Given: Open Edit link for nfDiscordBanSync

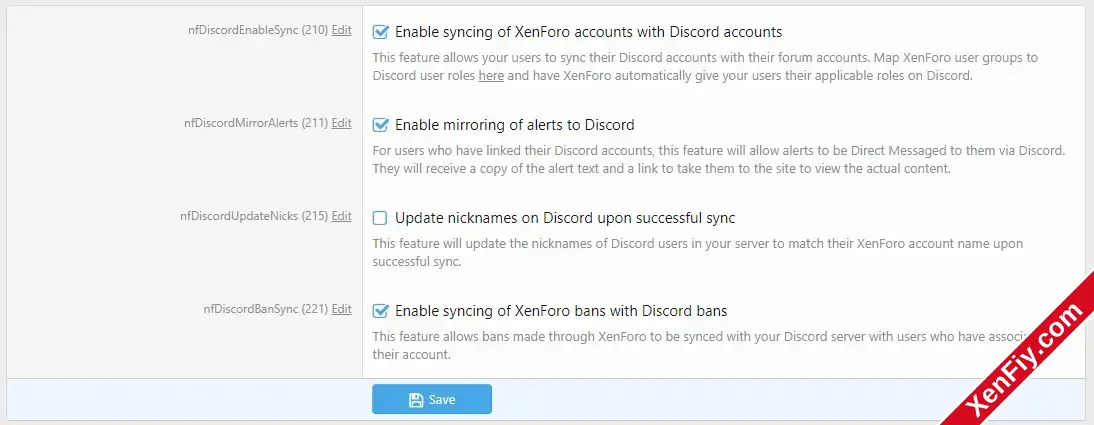Looking at the screenshot, I should click(341, 308).
